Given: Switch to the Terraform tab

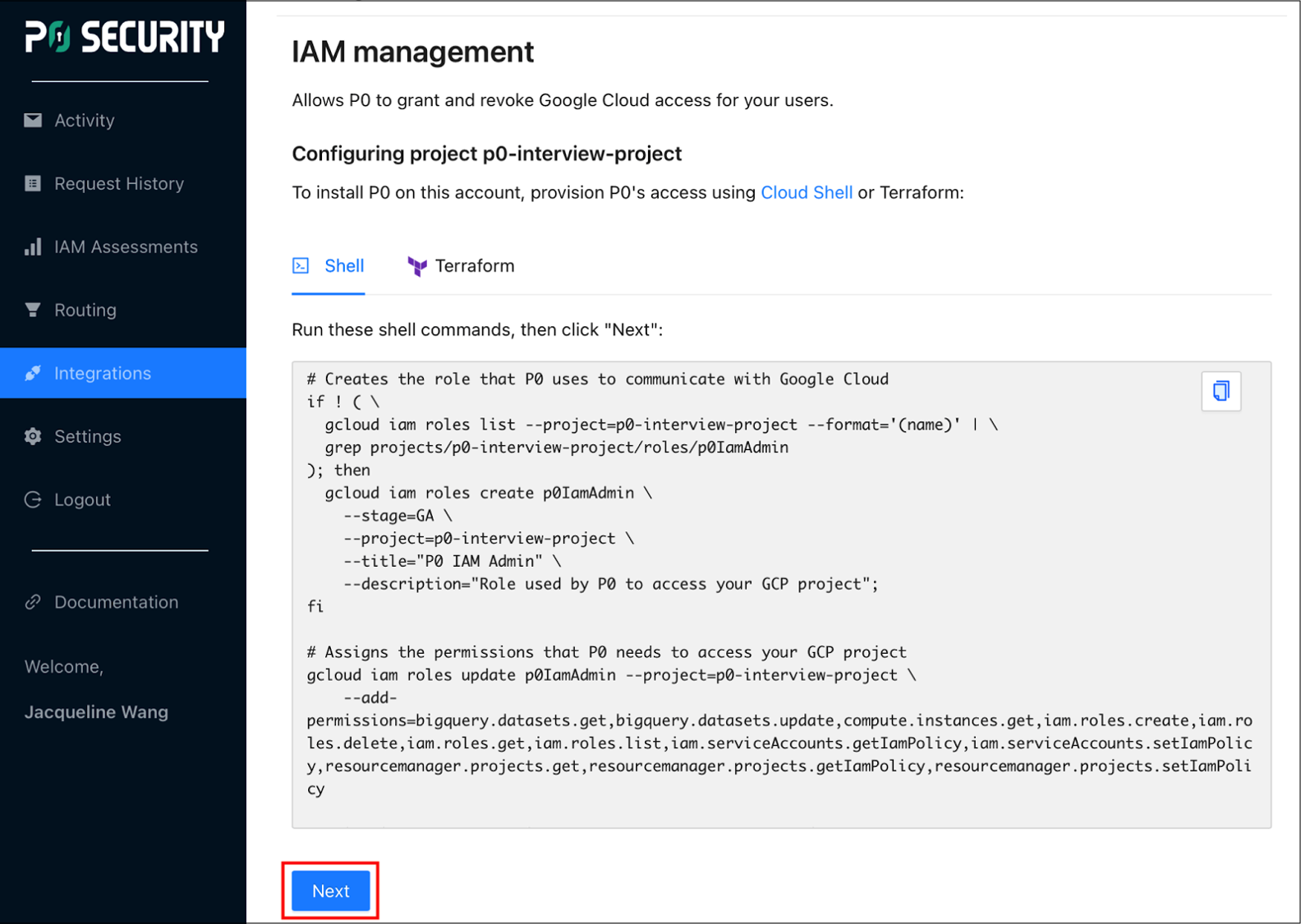Looking at the screenshot, I should [474, 266].
